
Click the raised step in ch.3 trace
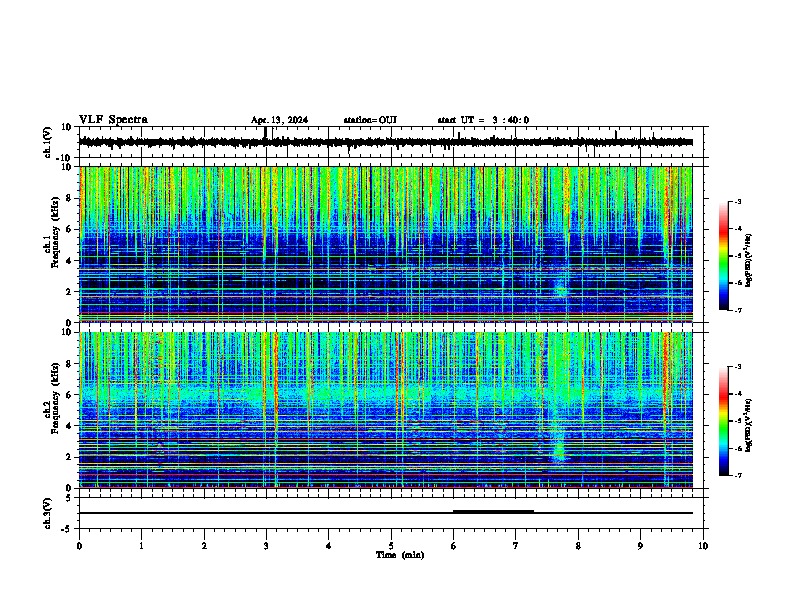(x=493, y=512)
